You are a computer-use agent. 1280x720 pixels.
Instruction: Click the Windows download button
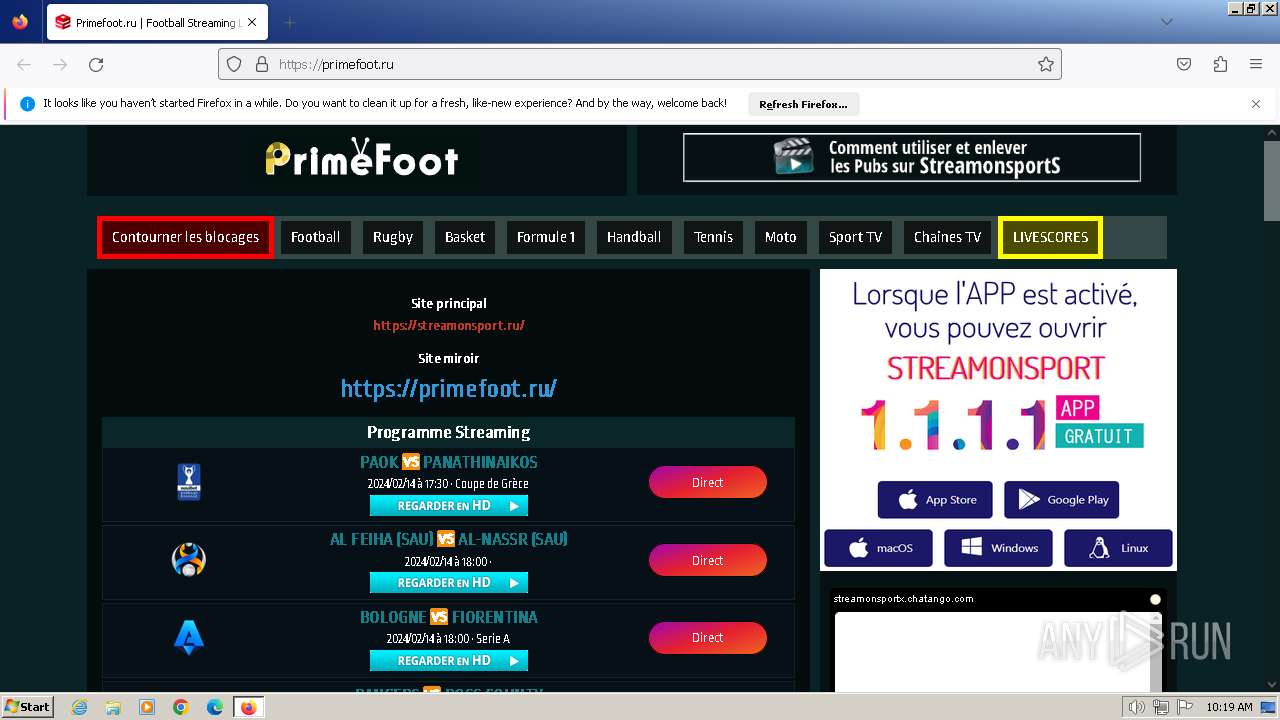[998, 548]
